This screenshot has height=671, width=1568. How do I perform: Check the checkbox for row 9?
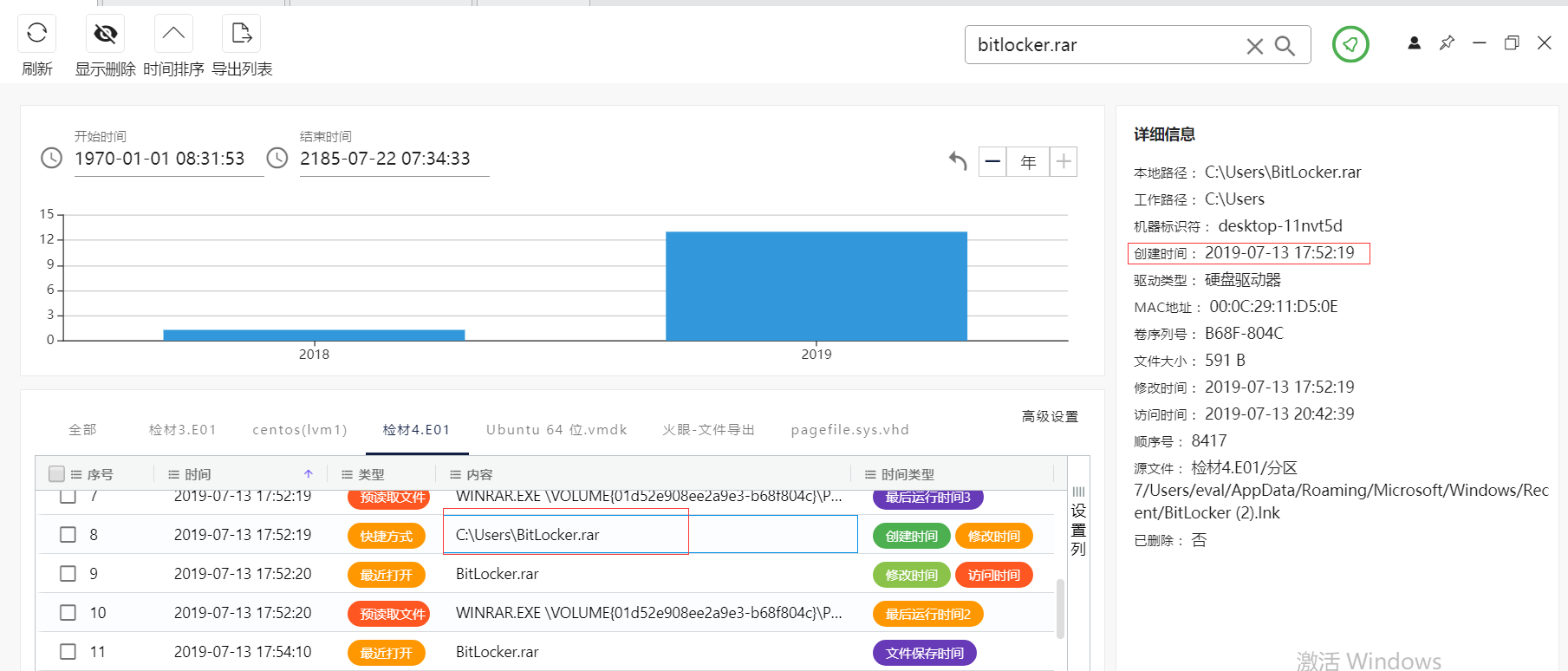click(68, 574)
